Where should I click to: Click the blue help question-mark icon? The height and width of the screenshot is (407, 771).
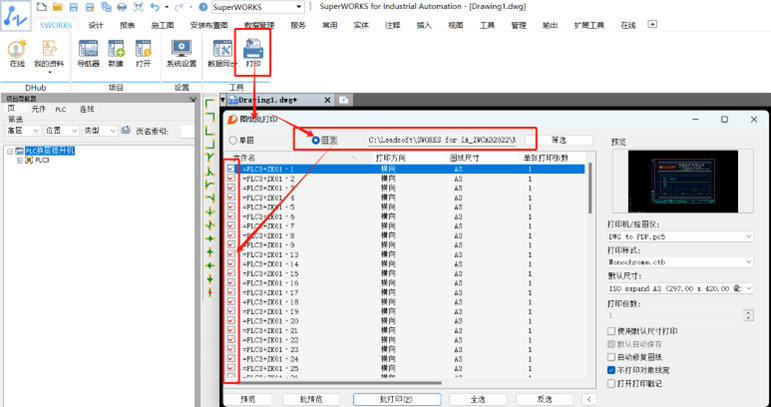(203, 7)
